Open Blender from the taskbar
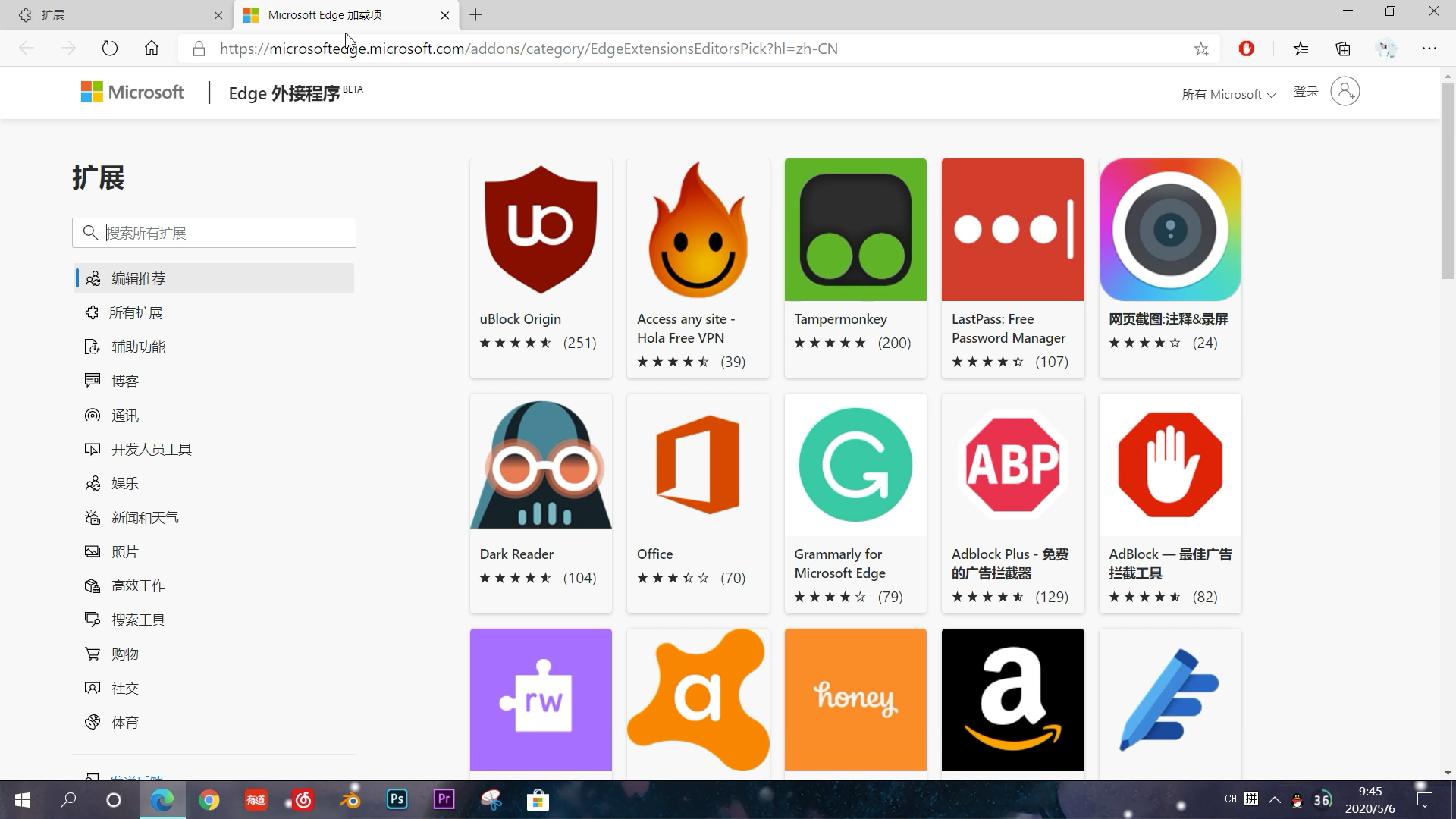1456x819 pixels. click(x=350, y=800)
